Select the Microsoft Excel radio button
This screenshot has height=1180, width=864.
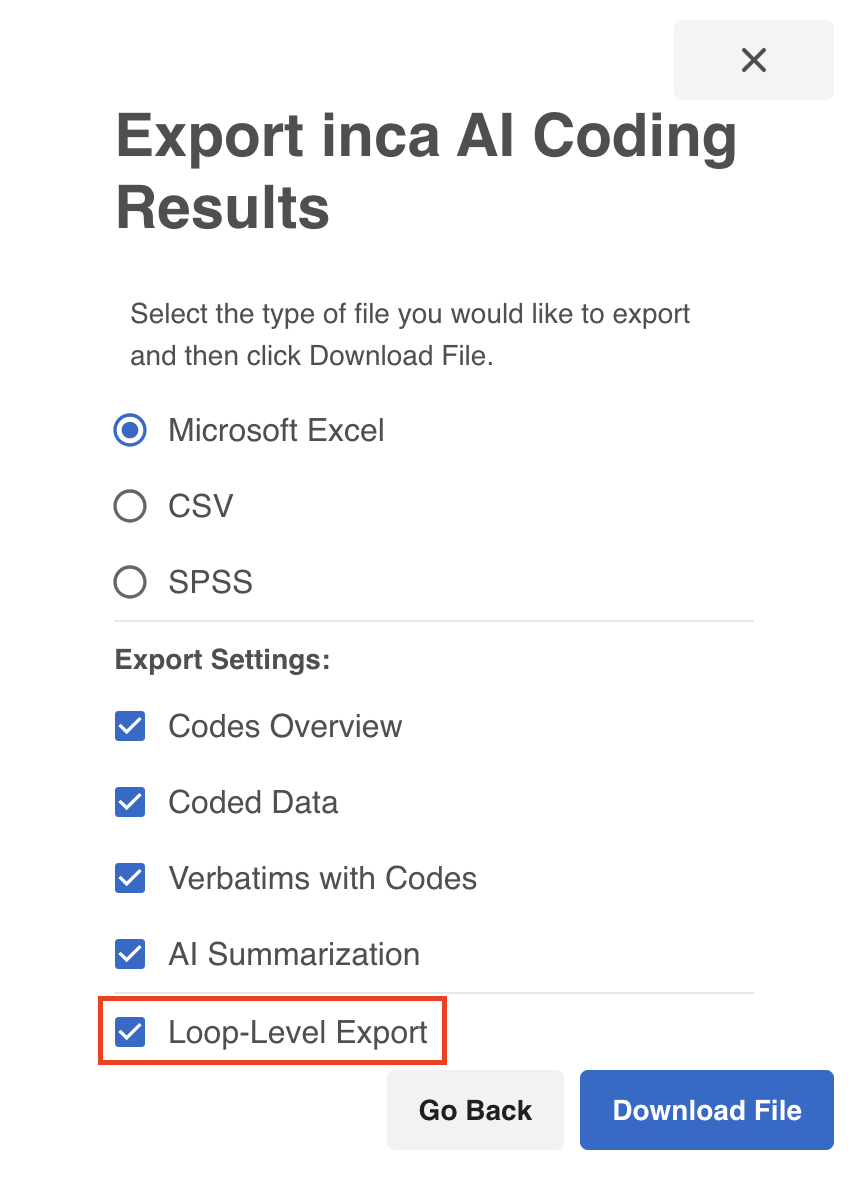coord(130,430)
